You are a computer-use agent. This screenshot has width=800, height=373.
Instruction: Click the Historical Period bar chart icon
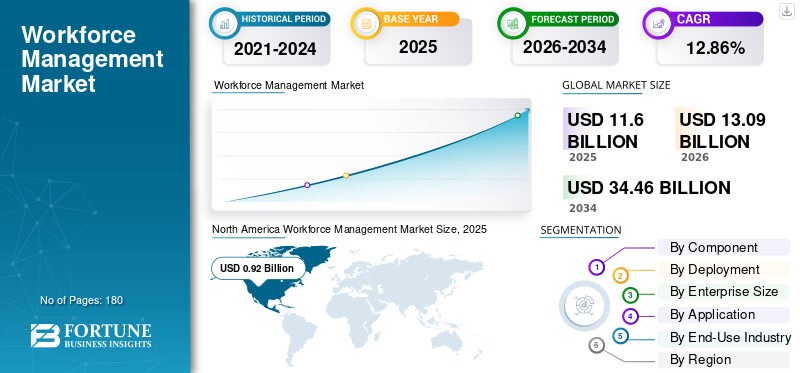pos(223,23)
